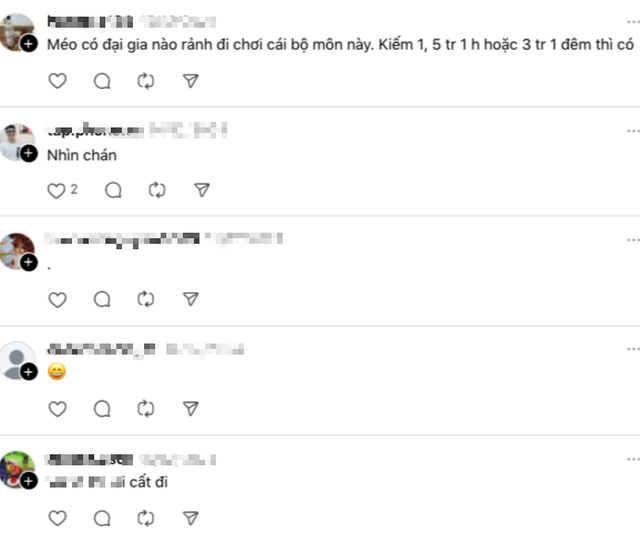Image resolution: width=640 pixels, height=542 pixels.
Task: Open more options for "cất đi" comment
Action: [x=633, y=459]
